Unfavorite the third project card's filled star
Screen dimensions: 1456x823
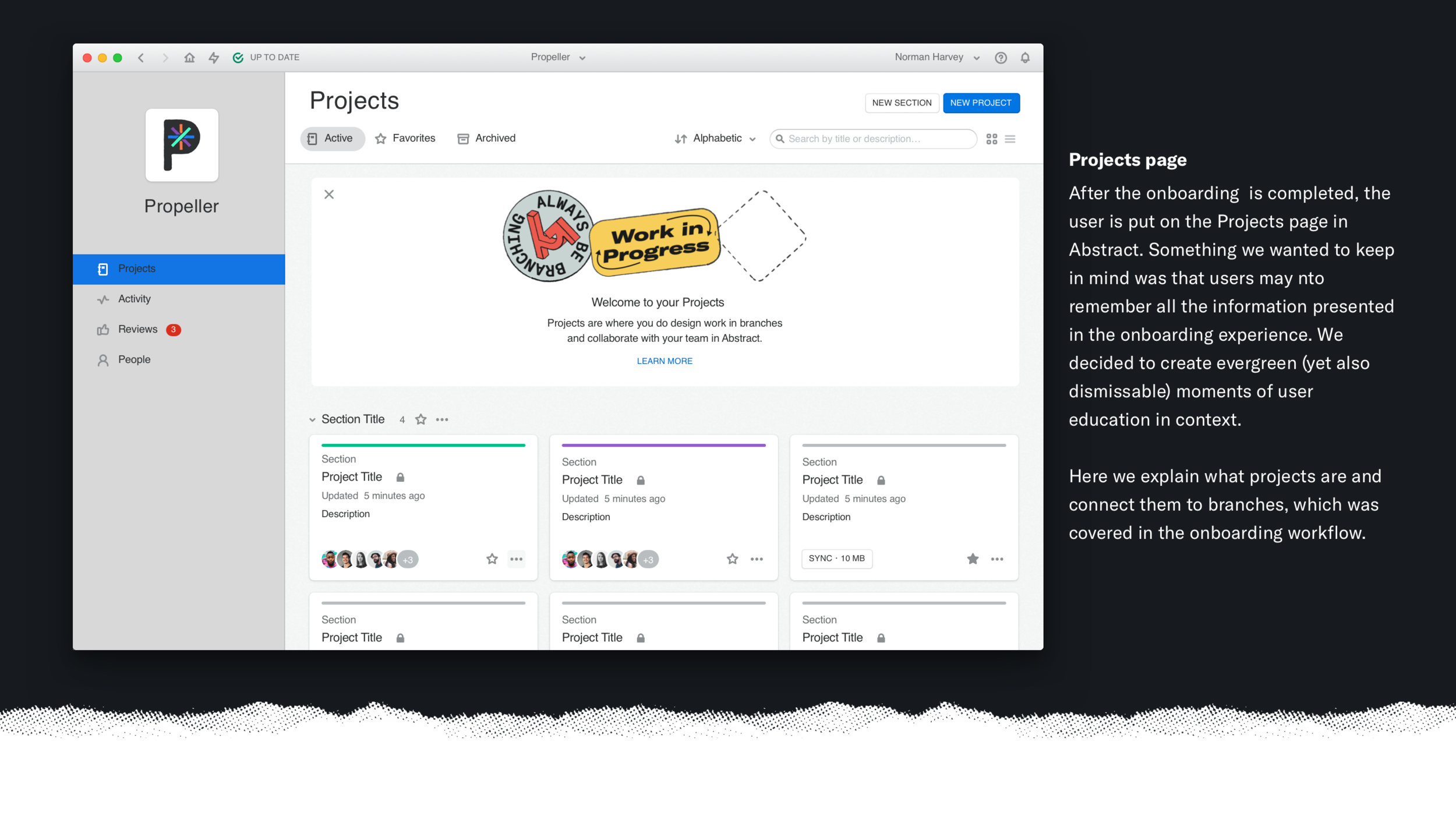(x=973, y=559)
